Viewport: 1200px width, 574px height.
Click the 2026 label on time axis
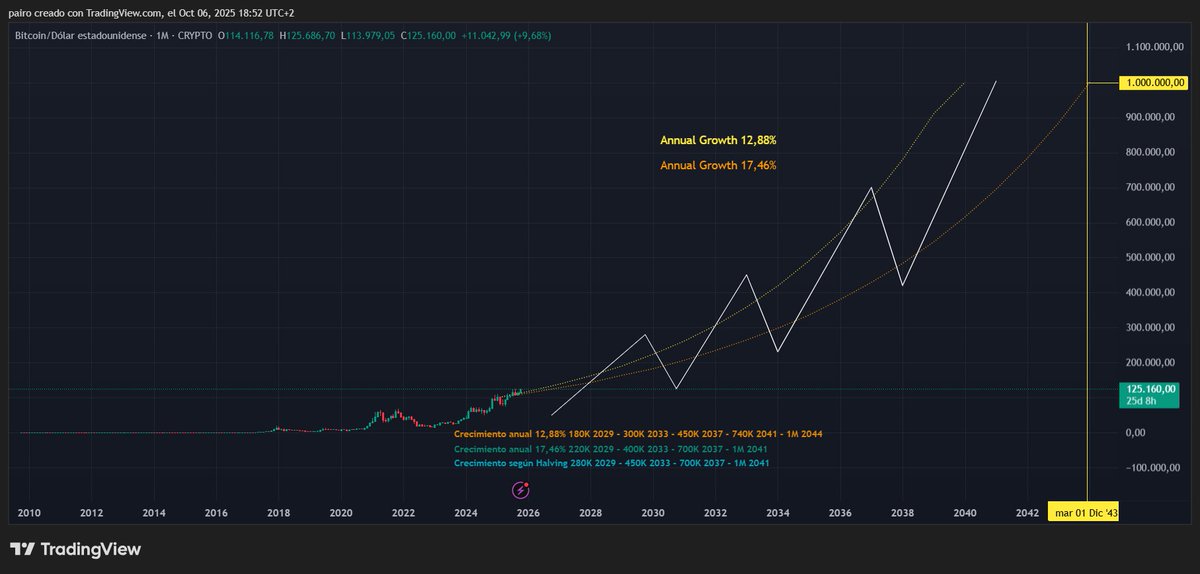[528, 513]
